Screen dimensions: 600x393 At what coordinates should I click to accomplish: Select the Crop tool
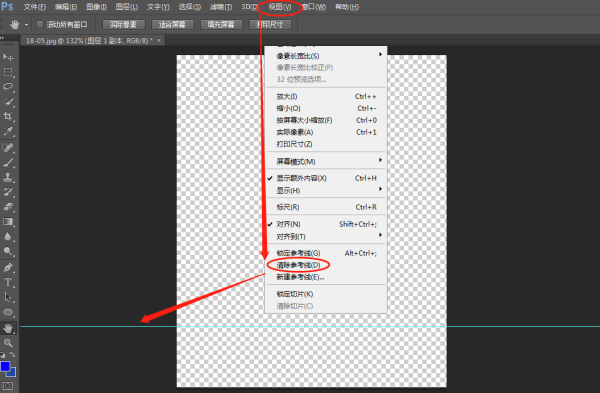(8, 117)
